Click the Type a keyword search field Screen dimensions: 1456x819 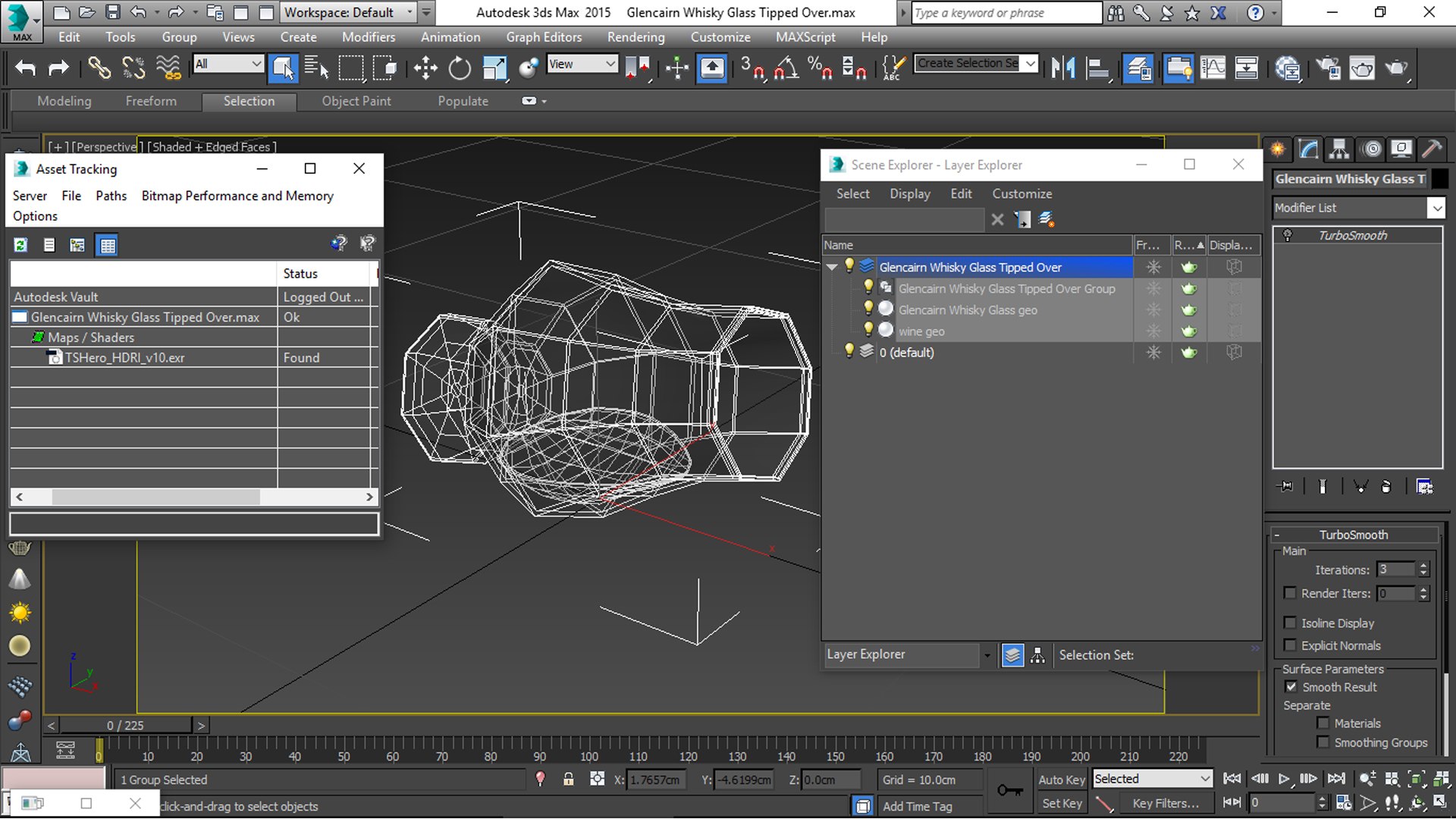pos(1006,13)
